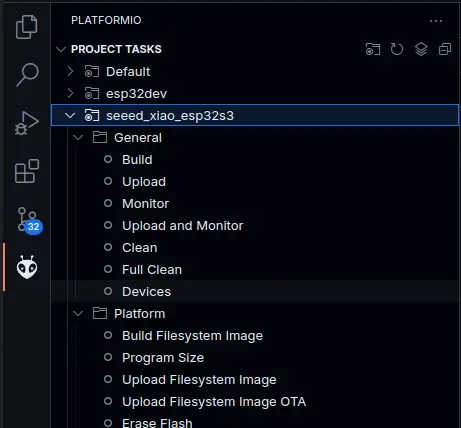Click the layered group tasks icon
The image size is (461, 428).
(421, 49)
